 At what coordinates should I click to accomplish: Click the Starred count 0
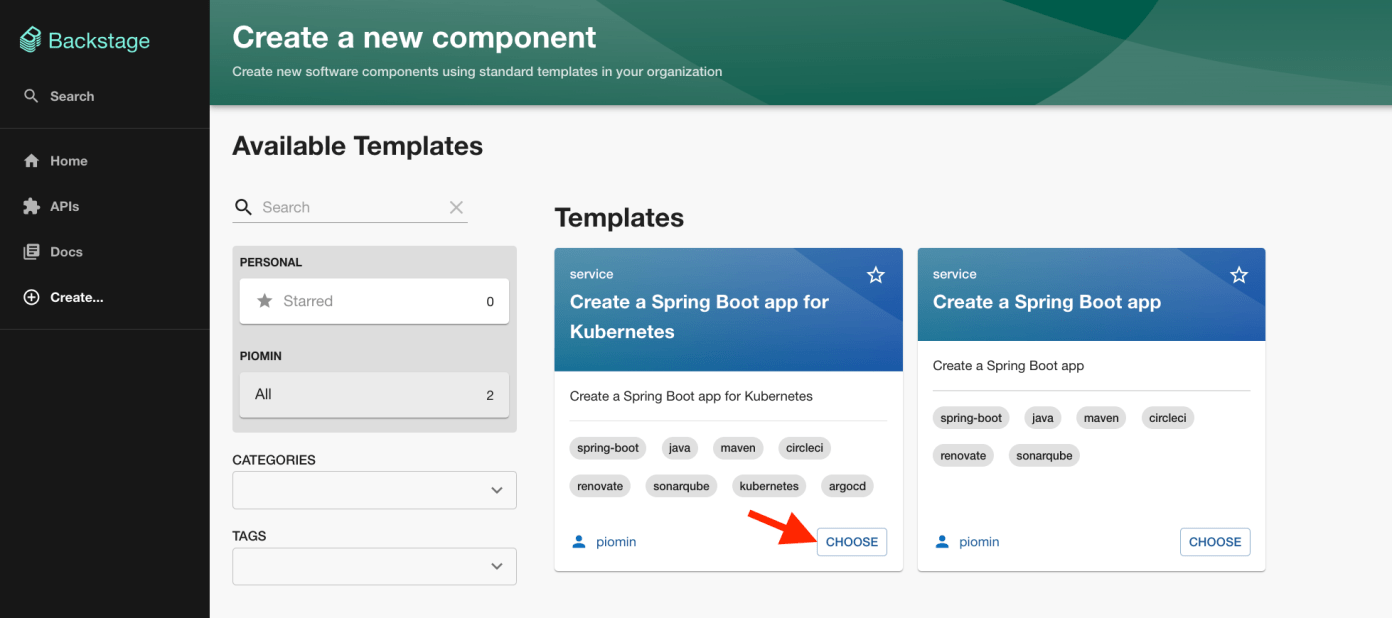[x=490, y=301]
